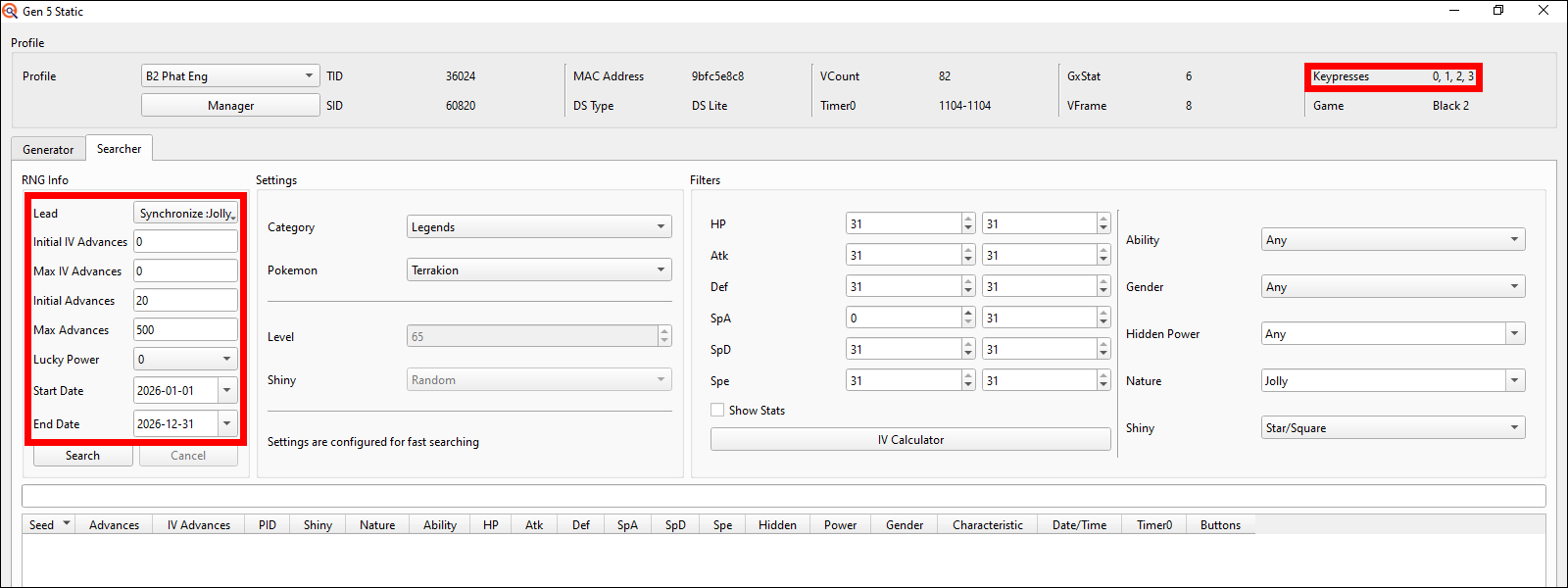
Task: Click the HP minimum IV spinbox
Action: click(x=910, y=223)
